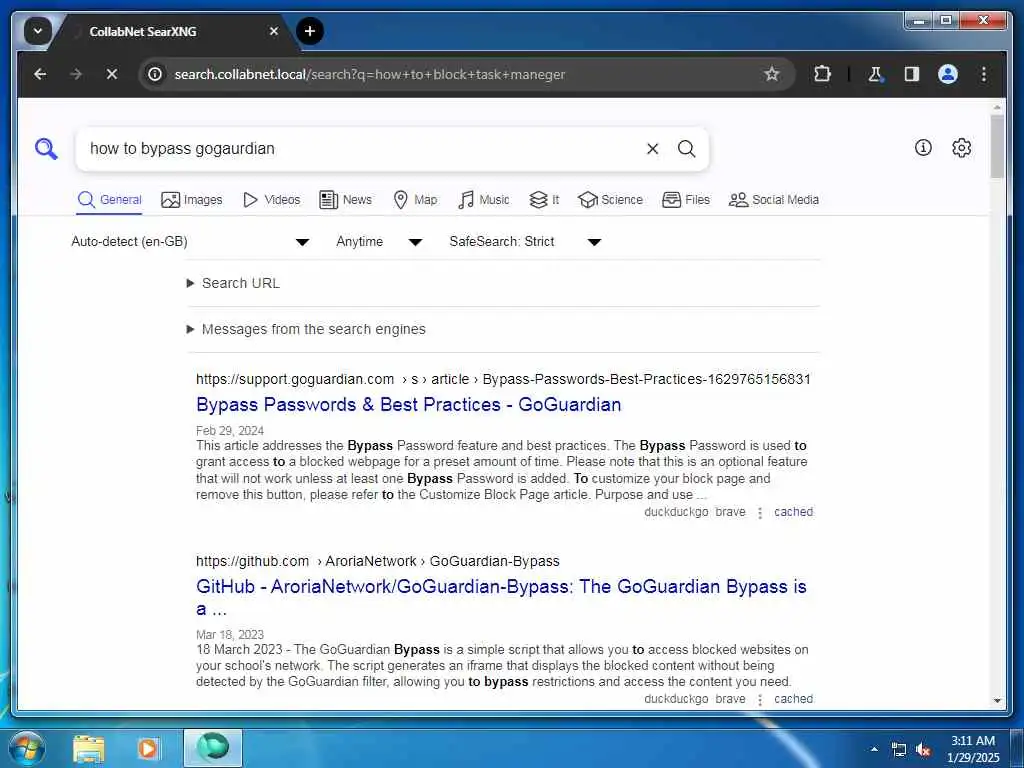Image resolution: width=1024 pixels, height=768 pixels.
Task: Click the SearXNG magnifier logo
Action: (46, 149)
